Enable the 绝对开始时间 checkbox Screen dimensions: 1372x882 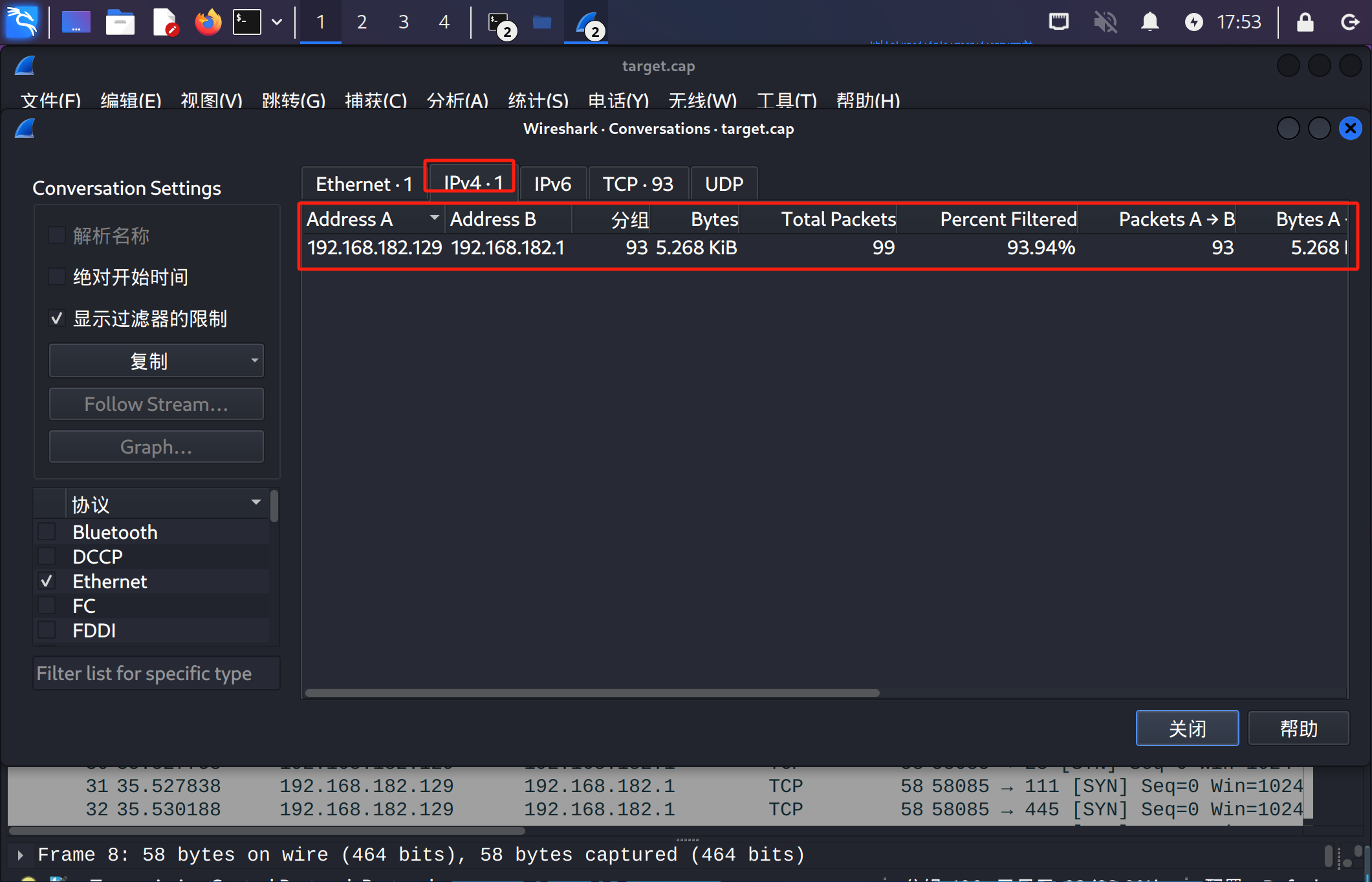57,277
